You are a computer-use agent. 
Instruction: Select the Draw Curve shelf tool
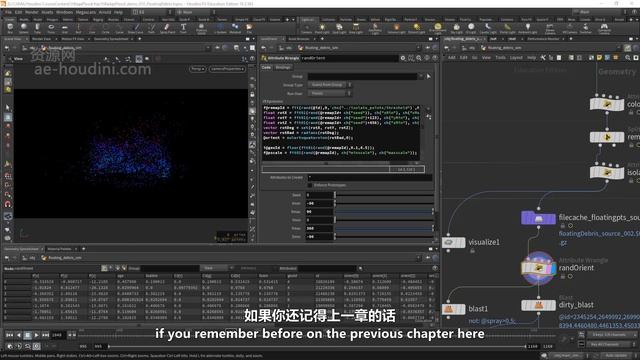coord(136,28)
